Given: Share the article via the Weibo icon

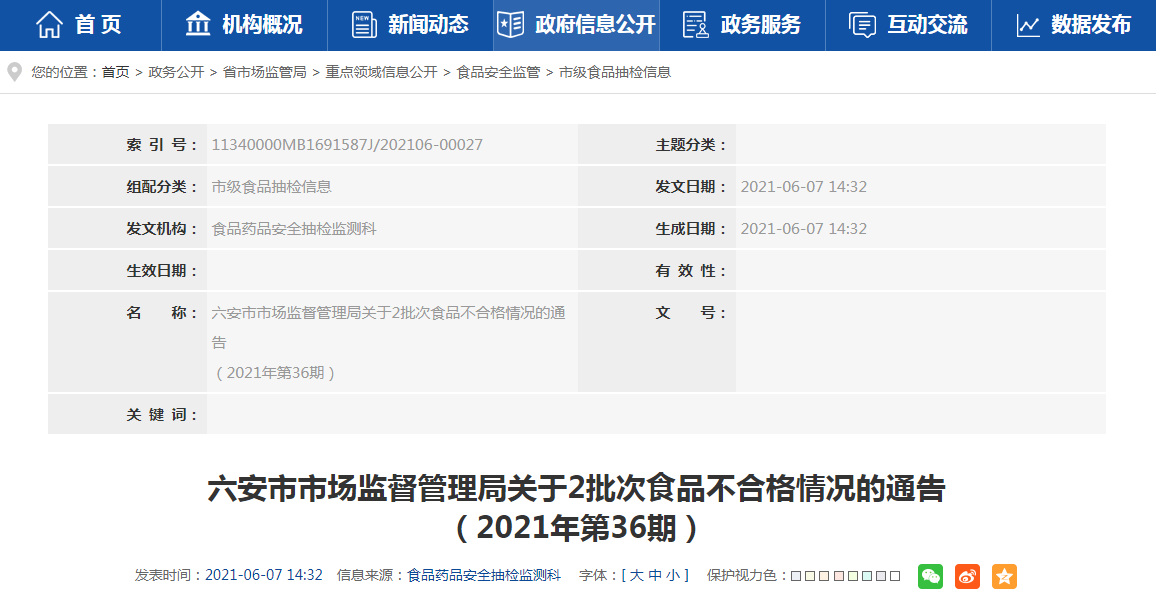Looking at the screenshot, I should tap(967, 576).
